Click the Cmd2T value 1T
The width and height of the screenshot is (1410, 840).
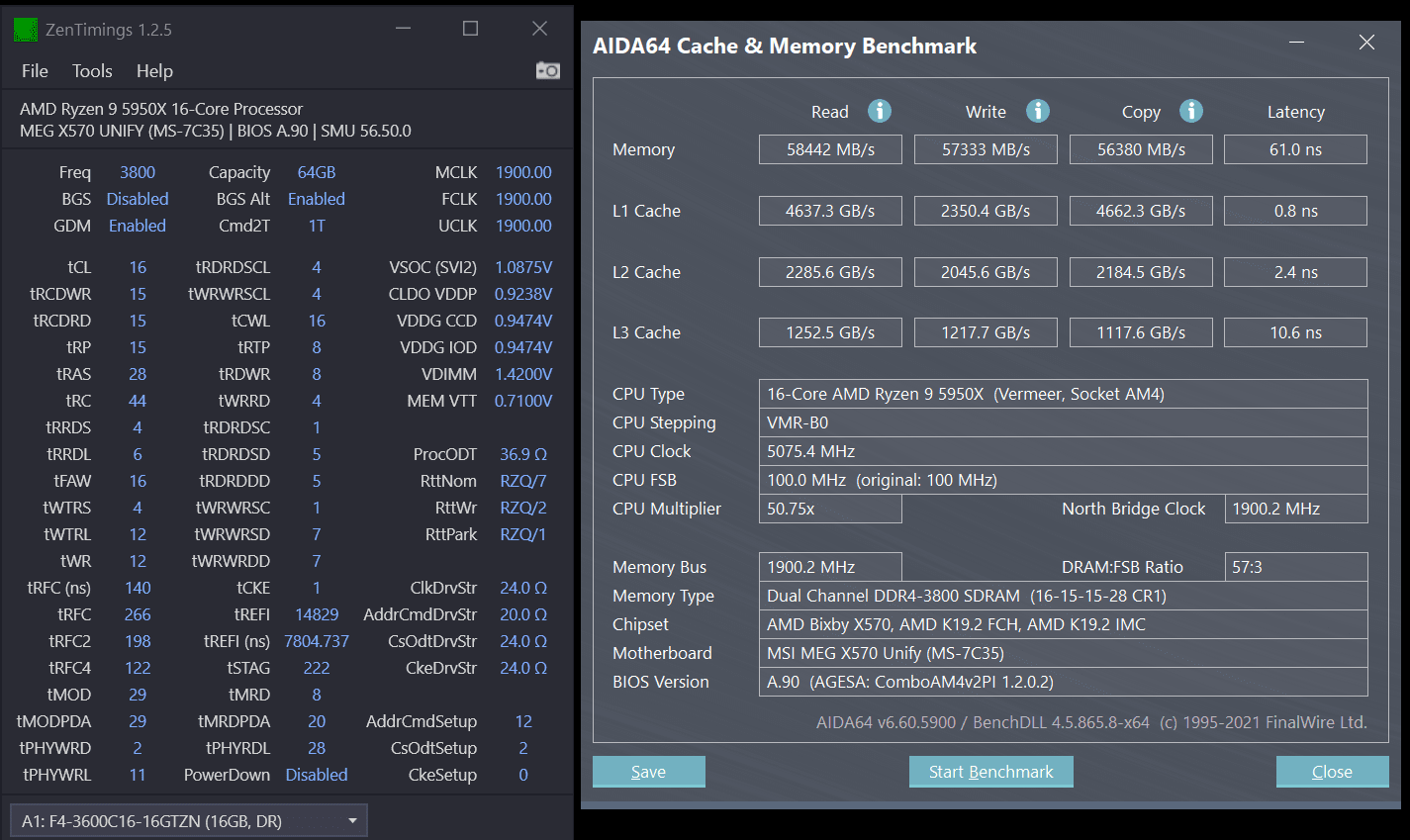point(317,226)
